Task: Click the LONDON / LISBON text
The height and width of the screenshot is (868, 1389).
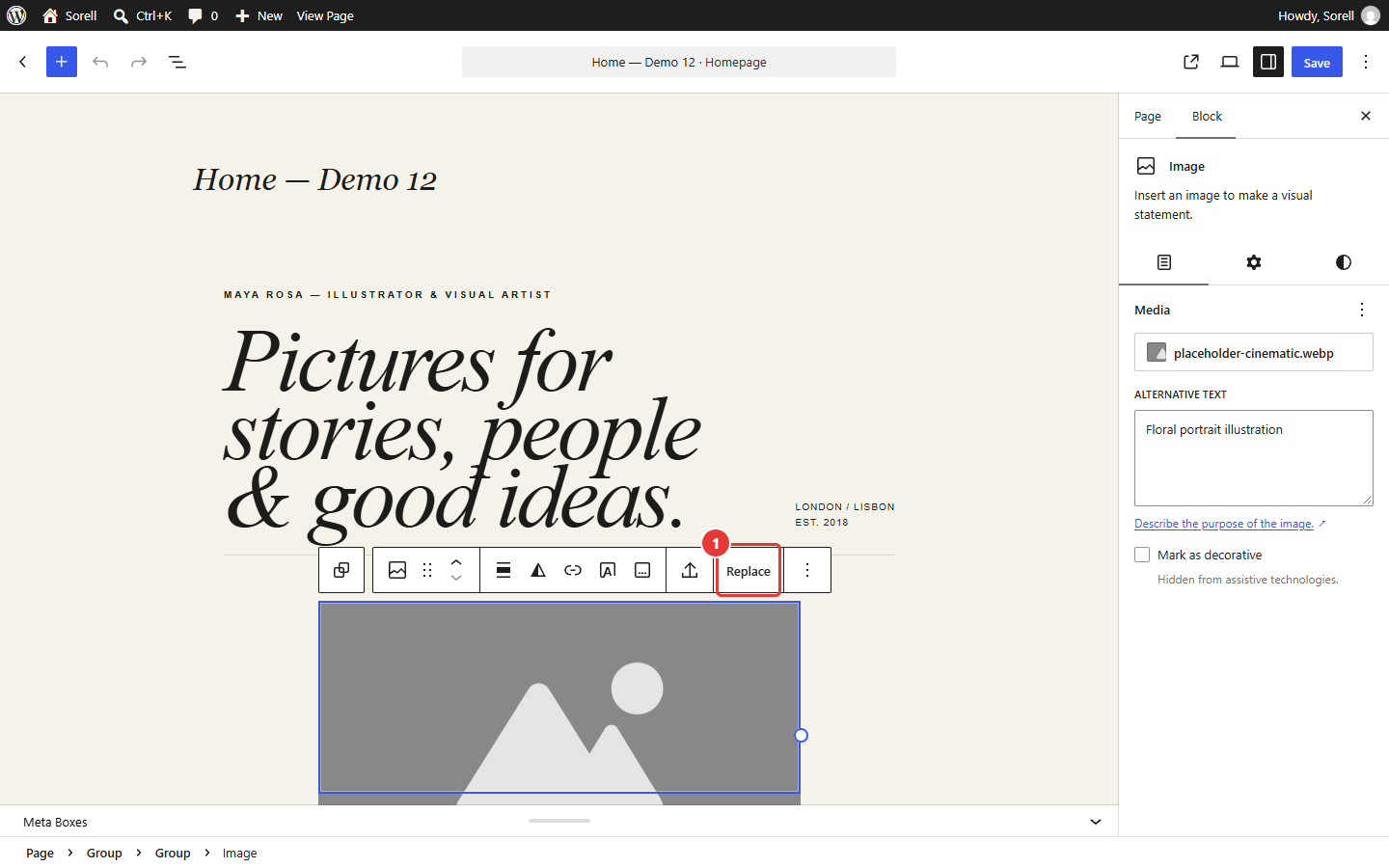Action: (x=845, y=506)
